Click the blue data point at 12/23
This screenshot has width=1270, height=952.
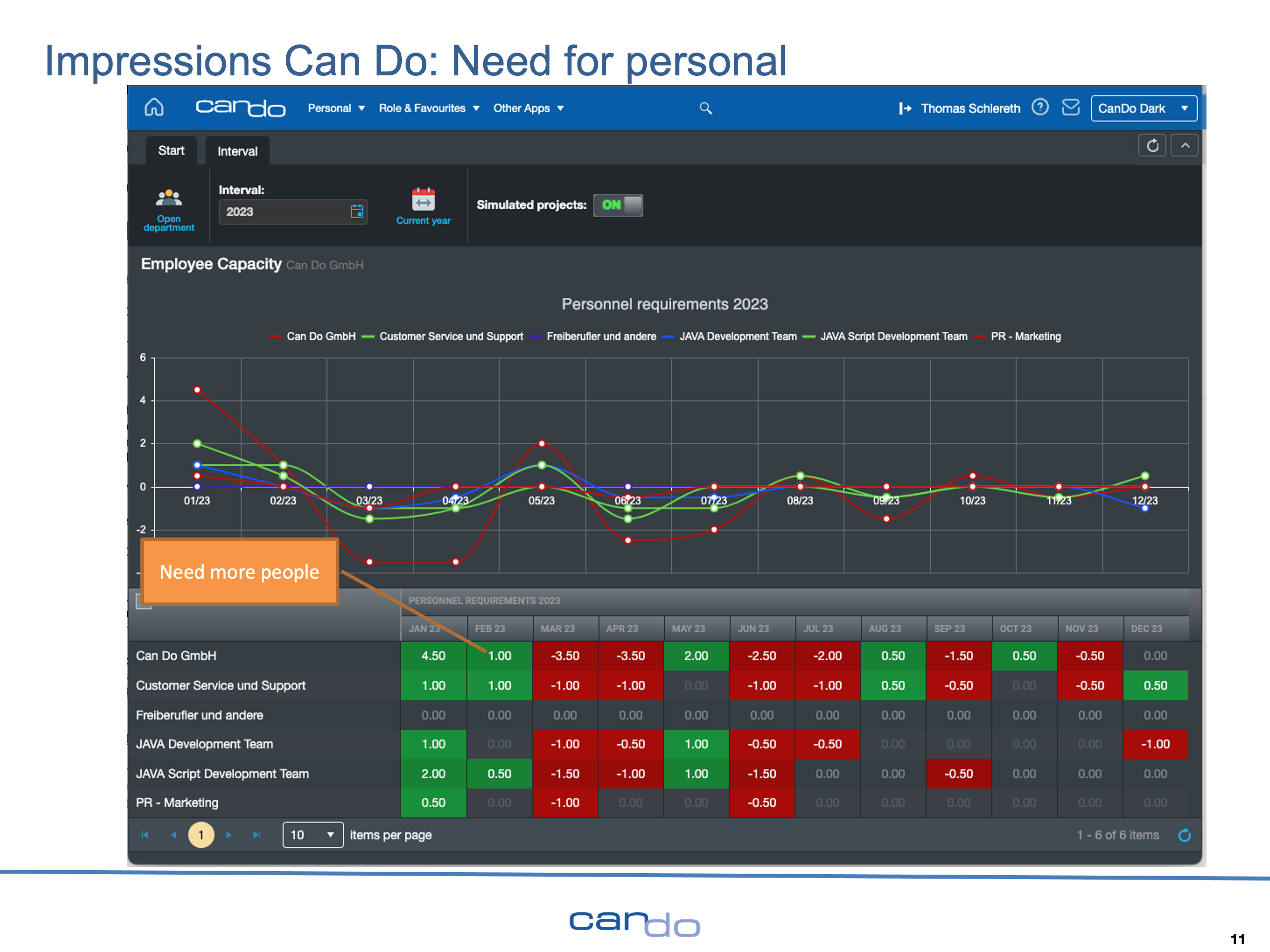coord(1145,508)
